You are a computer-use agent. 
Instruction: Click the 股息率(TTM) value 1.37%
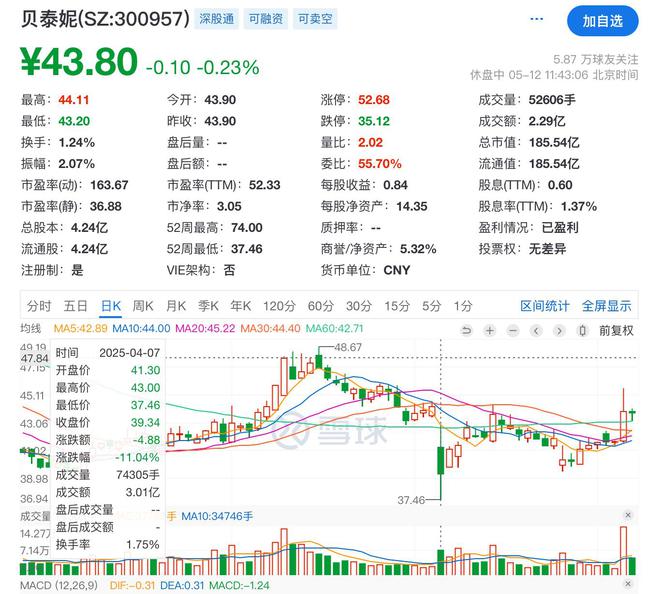click(x=579, y=206)
